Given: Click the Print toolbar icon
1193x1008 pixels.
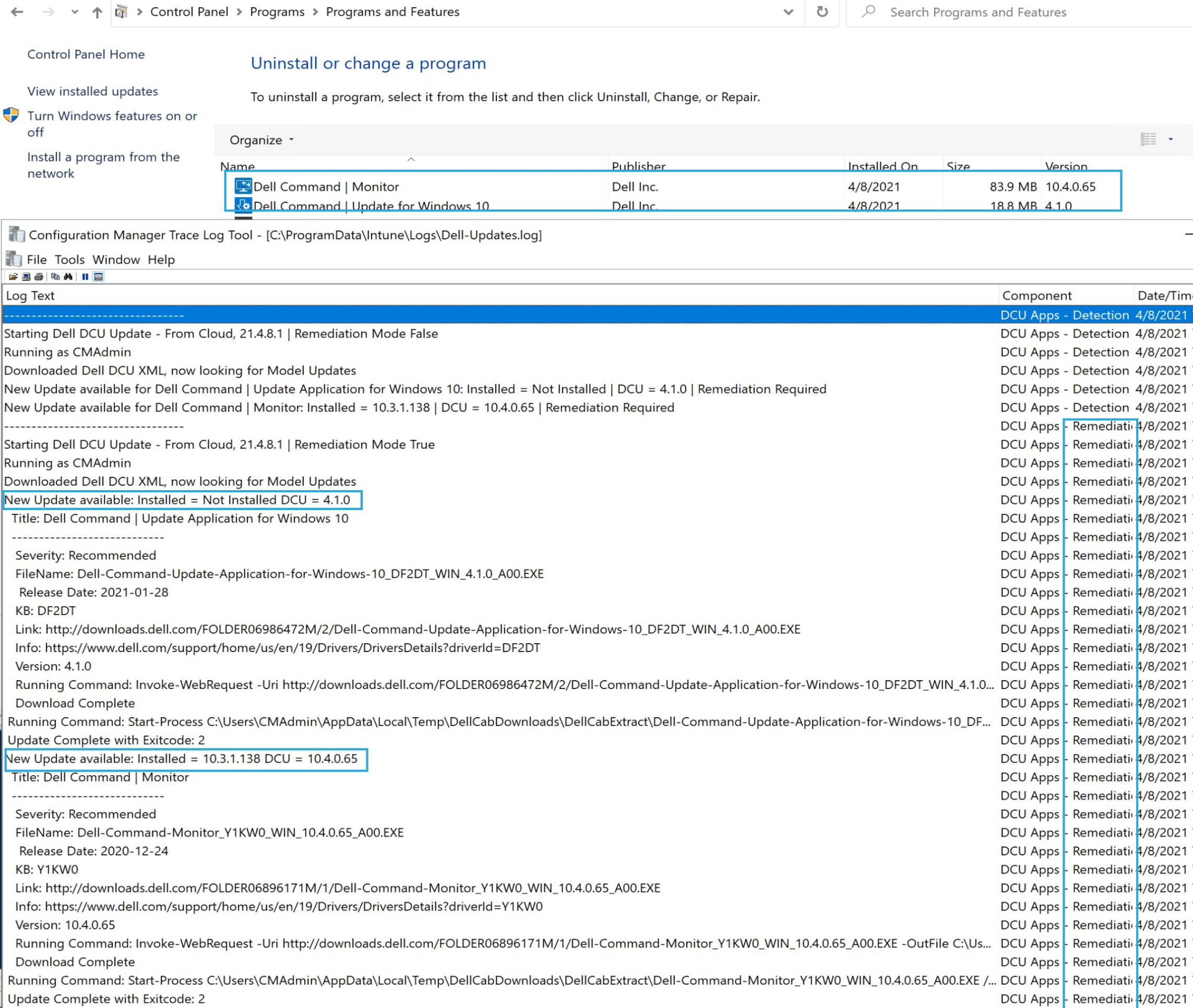Looking at the screenshot, I should click(39, 277).
